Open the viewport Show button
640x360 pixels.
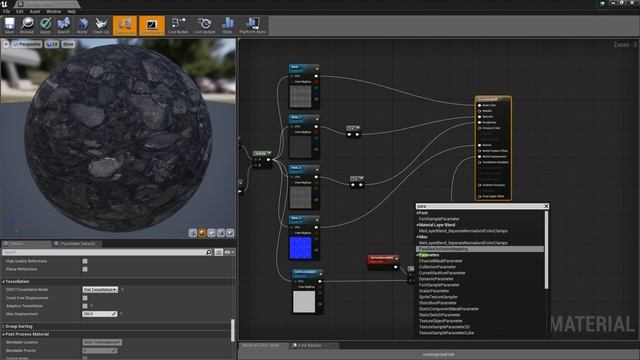[68, 44]
